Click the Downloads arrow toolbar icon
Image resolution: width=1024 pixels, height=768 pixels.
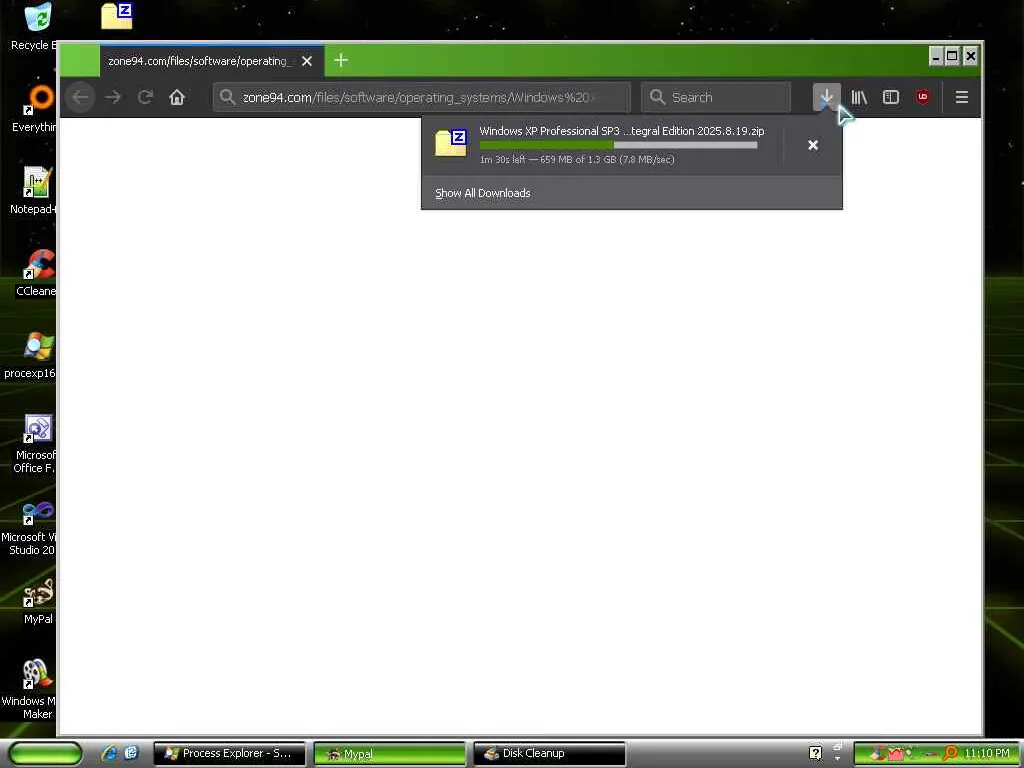coord(826,97)
